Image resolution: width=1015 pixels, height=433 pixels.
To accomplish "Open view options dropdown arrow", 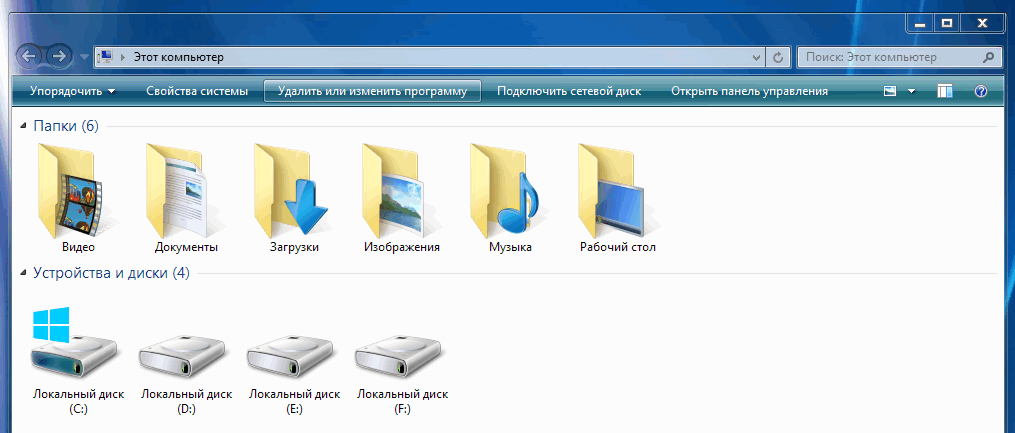I will pyautogui.click(x=912, y=91).
